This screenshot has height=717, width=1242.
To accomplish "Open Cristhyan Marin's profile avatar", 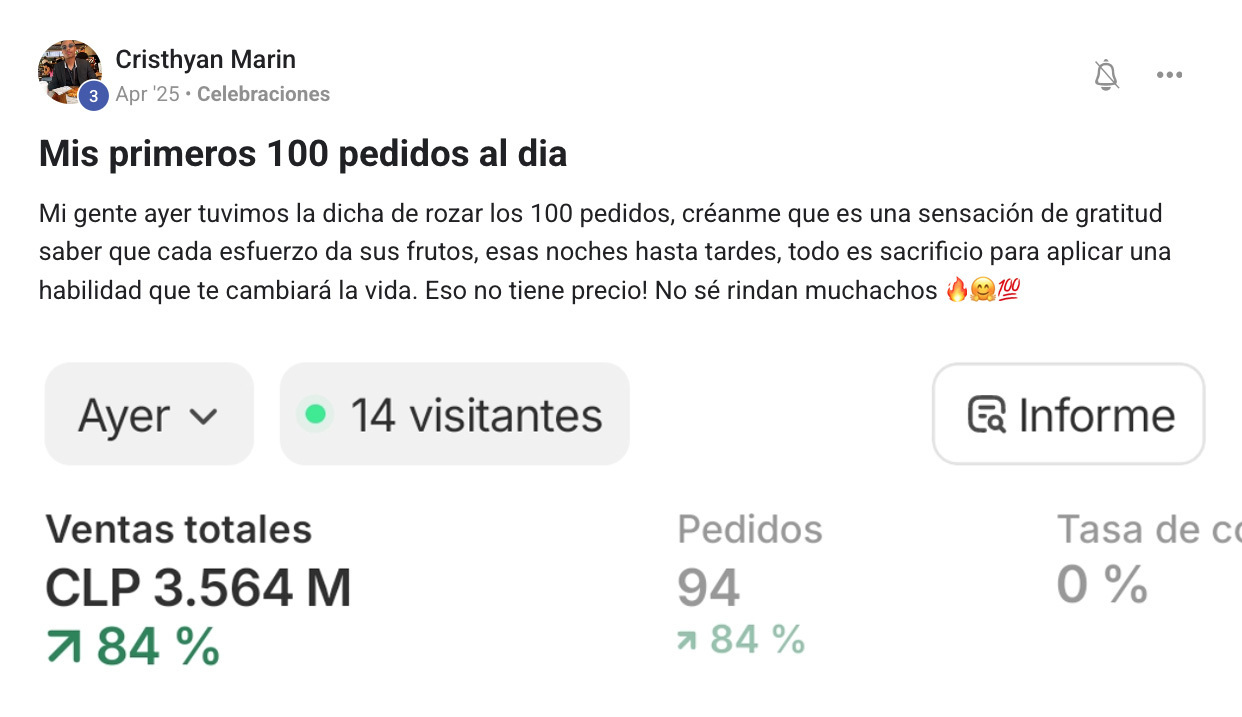I will coord(70,72).
